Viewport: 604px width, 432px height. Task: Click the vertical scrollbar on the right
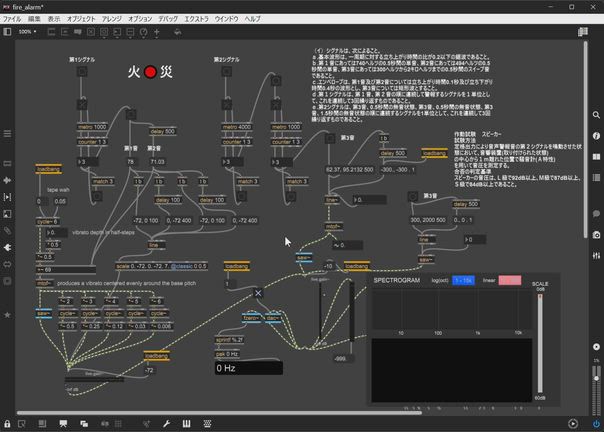coord(586,140)
